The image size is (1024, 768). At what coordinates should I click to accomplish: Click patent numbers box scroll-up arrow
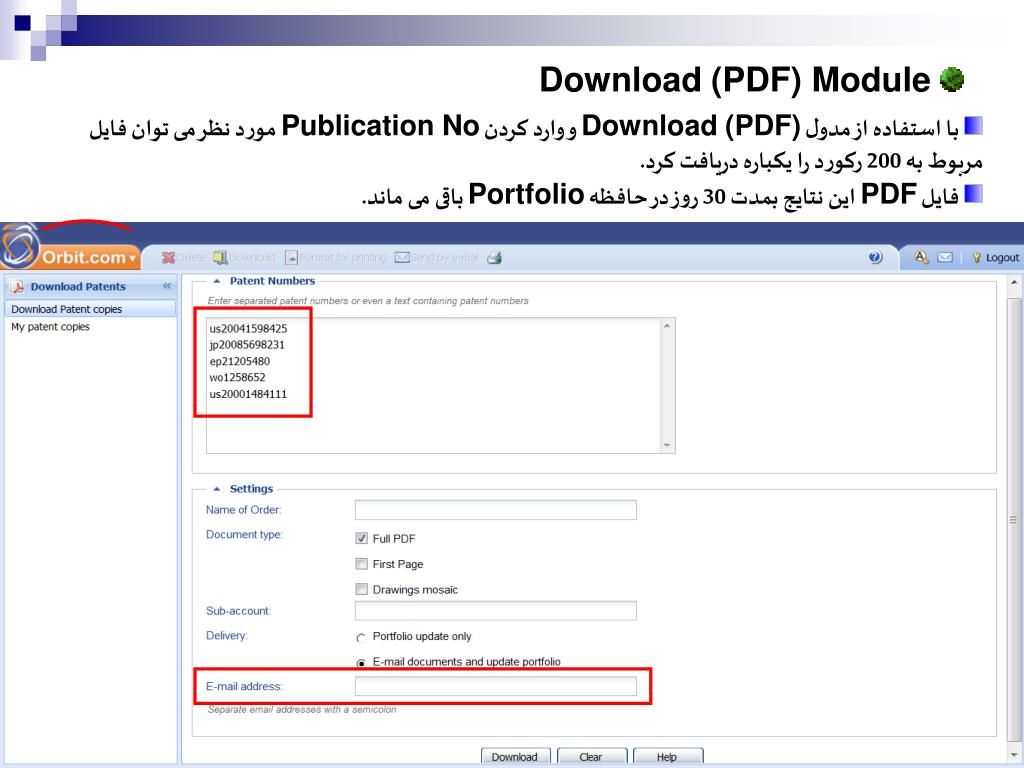tap(667, 326)
